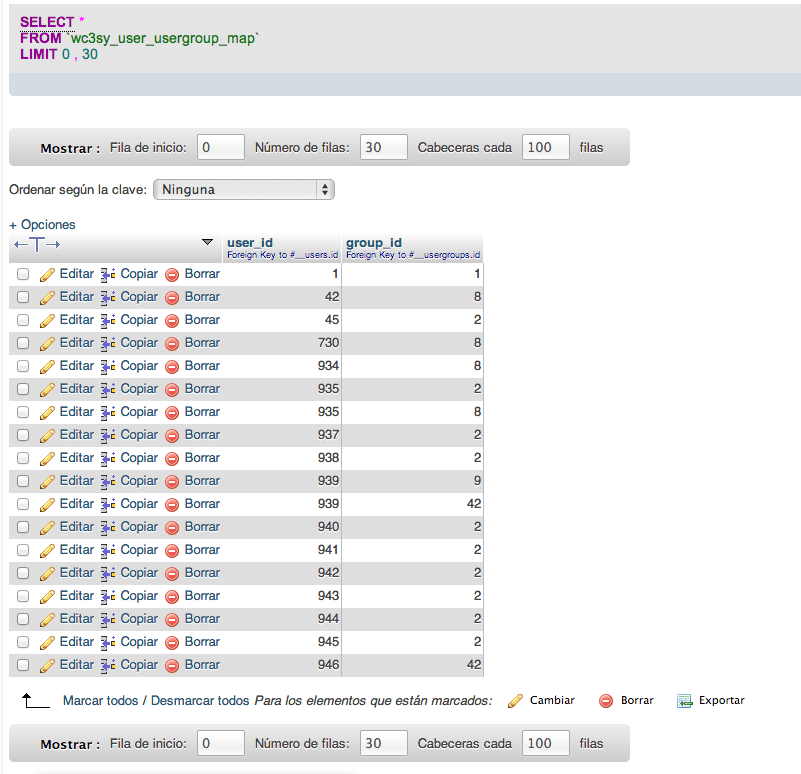The image size is (801, 774).
Task: Click the top Cabeceras cada field
Action: pyautogui.click(x=546, y=147)
